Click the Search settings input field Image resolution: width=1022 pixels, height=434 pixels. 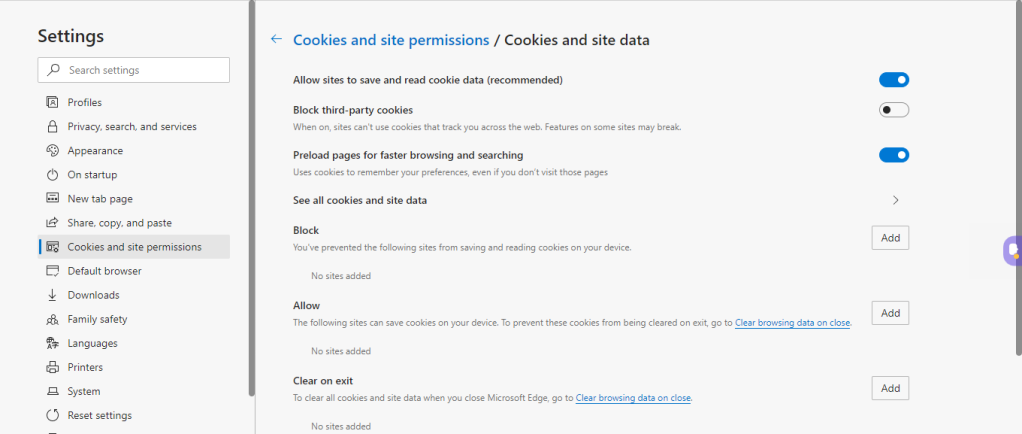140,70
